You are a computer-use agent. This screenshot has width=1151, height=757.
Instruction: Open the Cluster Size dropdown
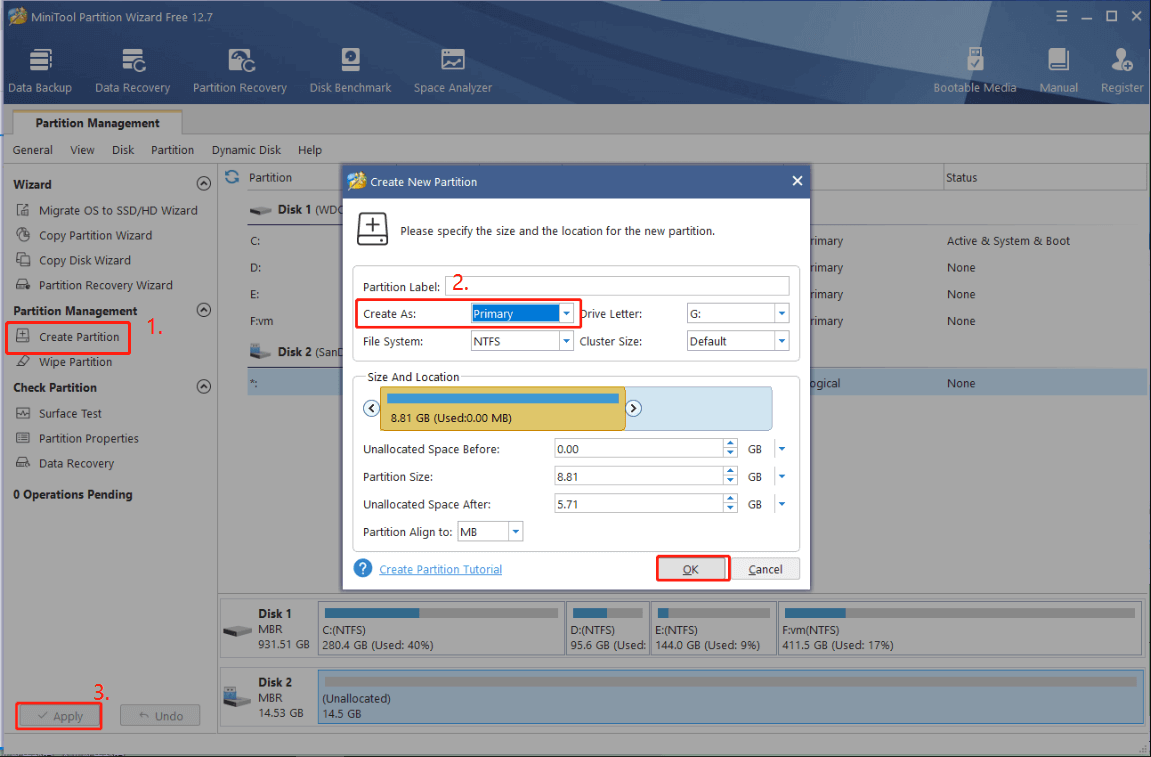782,341
